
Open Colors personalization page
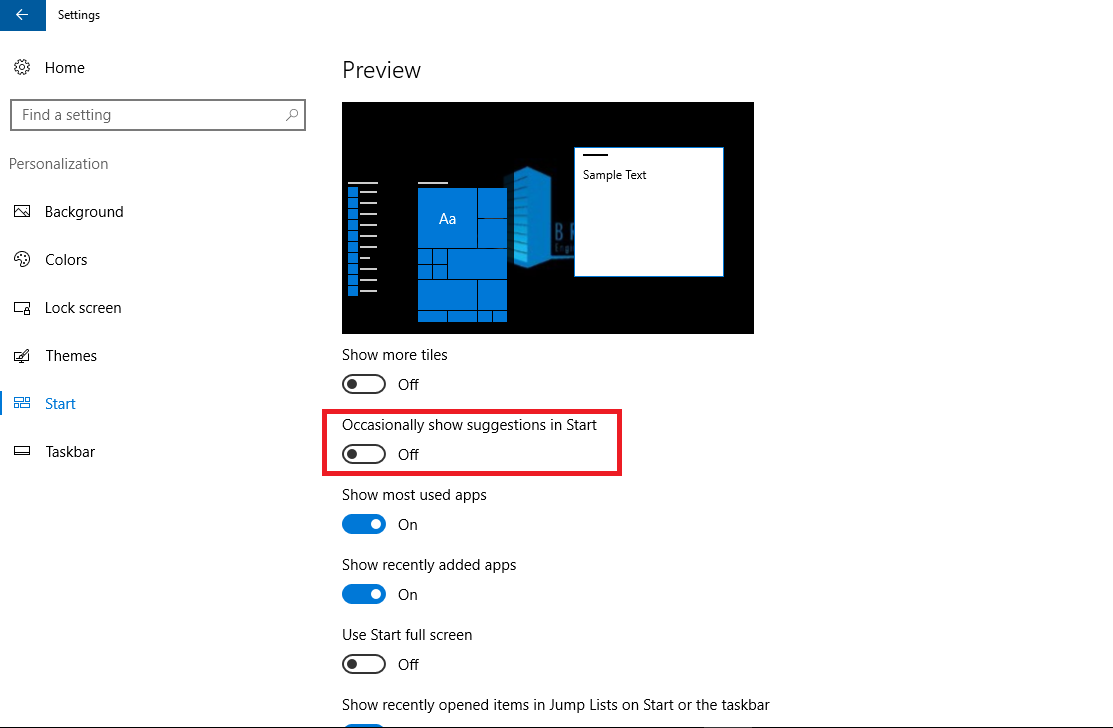point(66,260)
